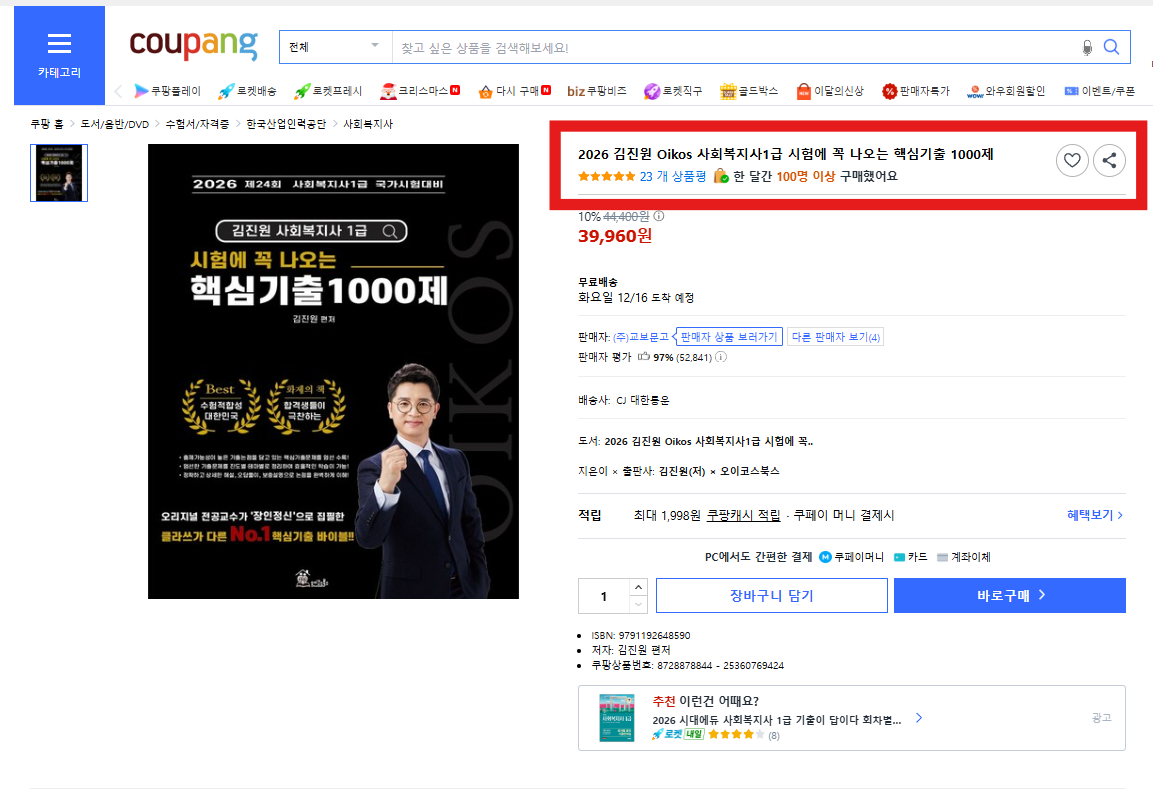Click the ISBN: 9791192648590 text
Screen dimensions: 1153x812
[x=640, y=635]
